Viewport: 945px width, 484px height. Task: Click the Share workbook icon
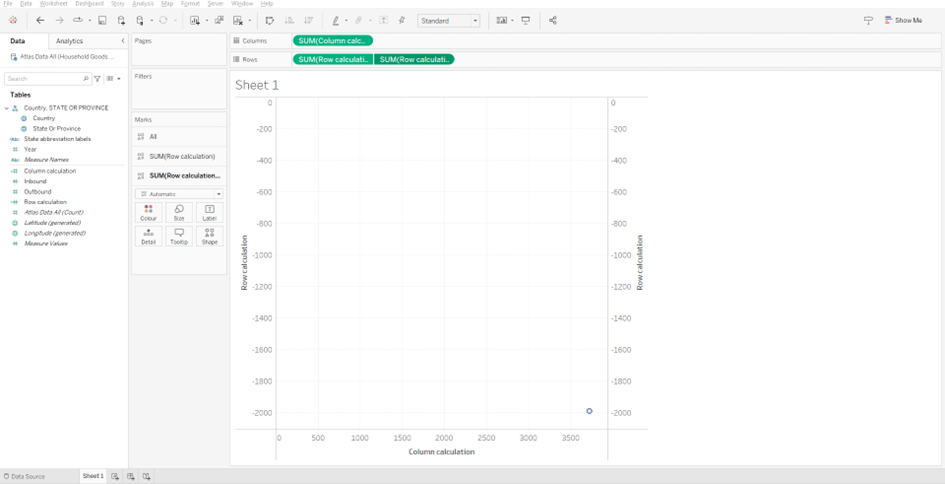553,20
